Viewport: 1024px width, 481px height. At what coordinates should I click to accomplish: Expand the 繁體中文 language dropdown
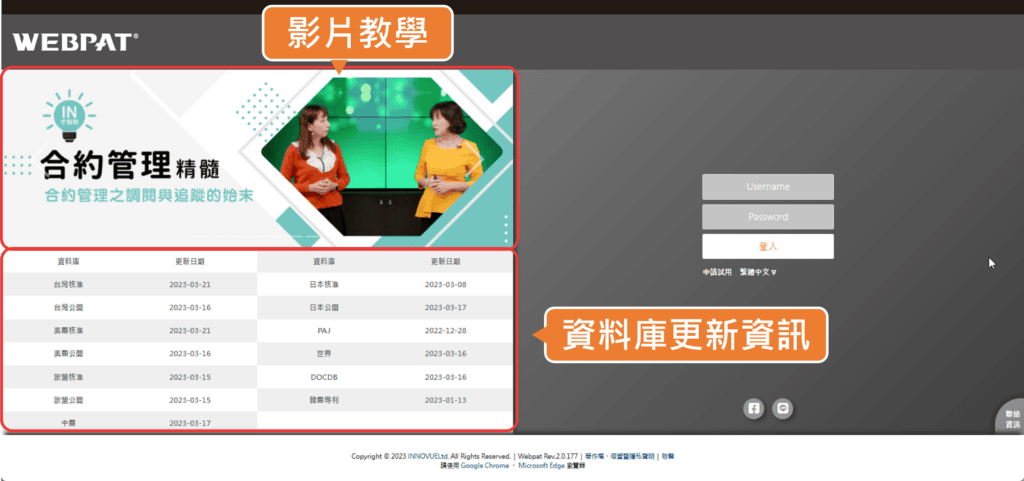pyautogui.click(x=758, y=272)
